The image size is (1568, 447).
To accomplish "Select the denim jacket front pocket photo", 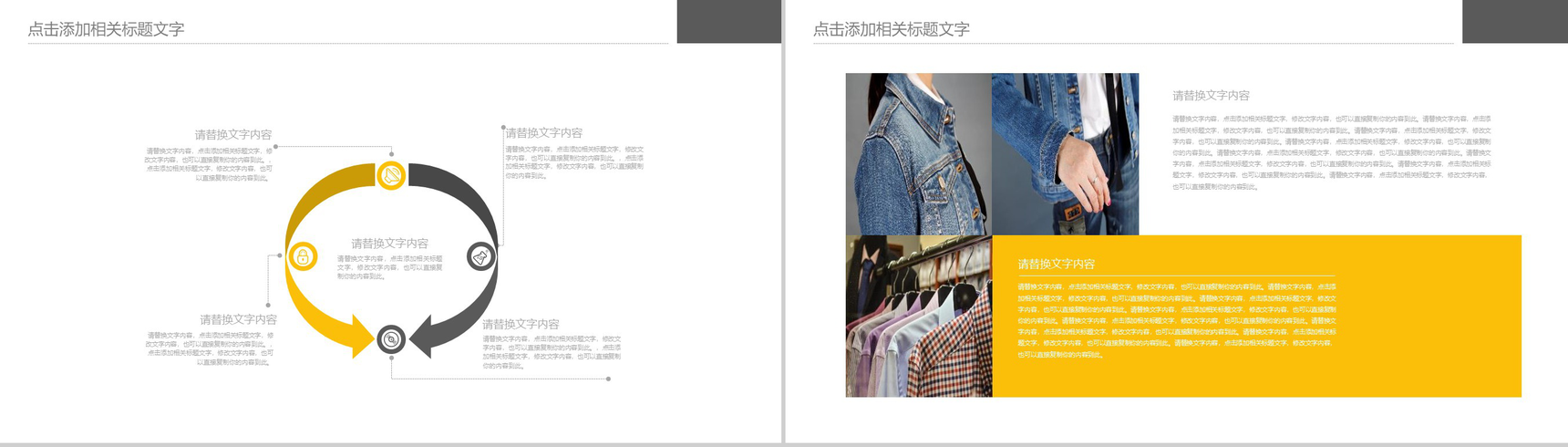I will coord(918,154).
